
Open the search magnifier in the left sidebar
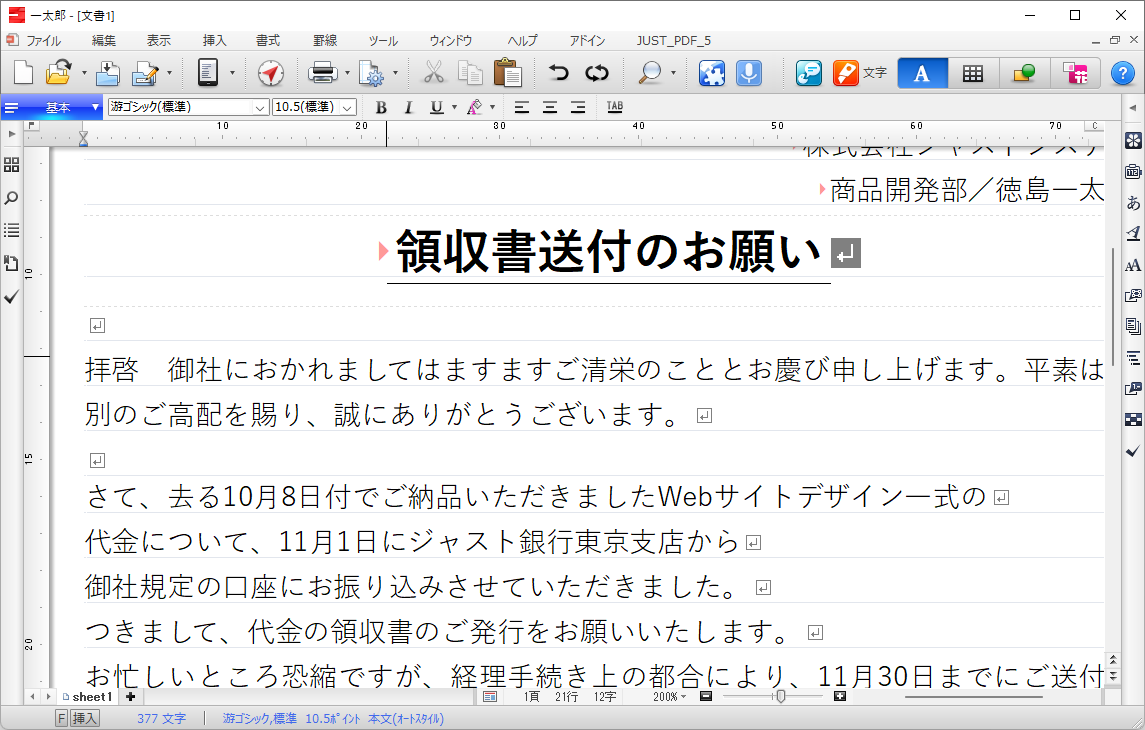12,198
